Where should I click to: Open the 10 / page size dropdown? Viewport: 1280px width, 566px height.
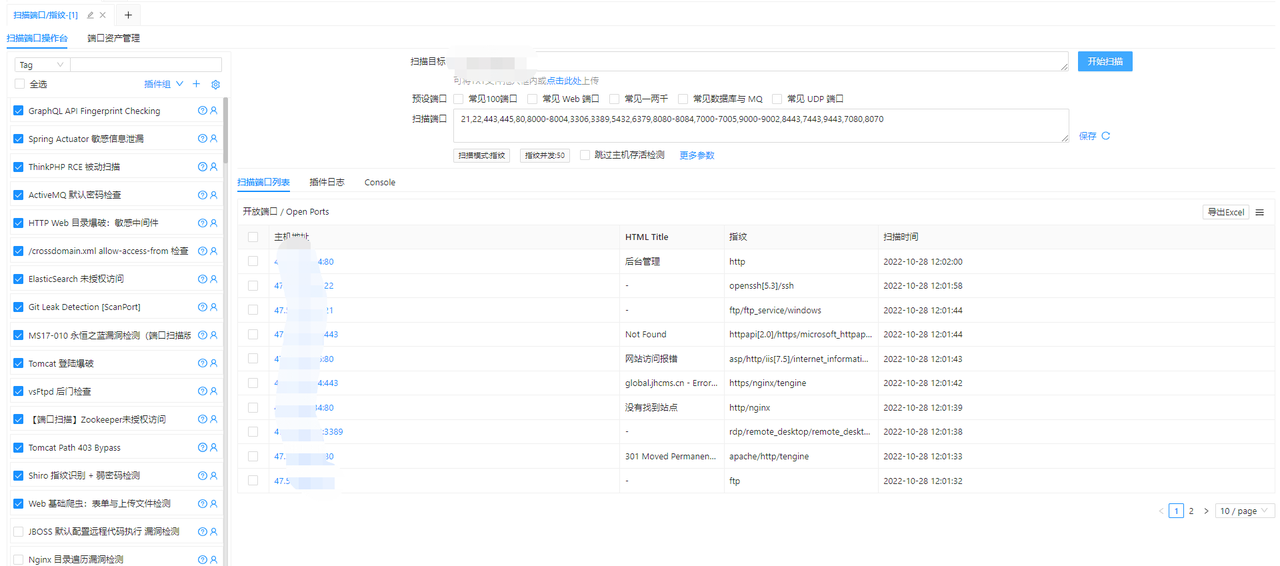[x=1245, y=511]
